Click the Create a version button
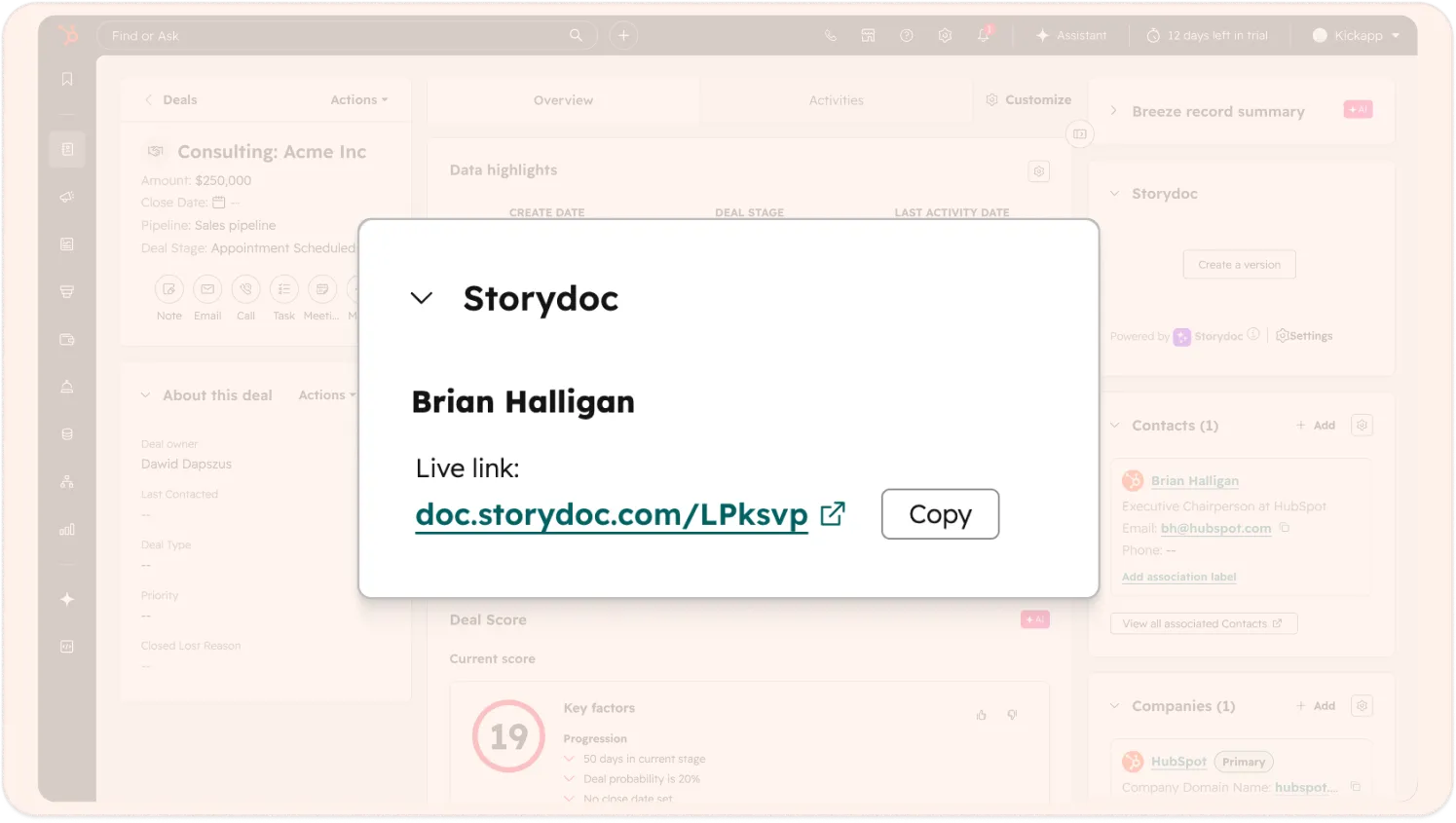The height and width of the screenshot is (823, 1456). [1239, 265]
